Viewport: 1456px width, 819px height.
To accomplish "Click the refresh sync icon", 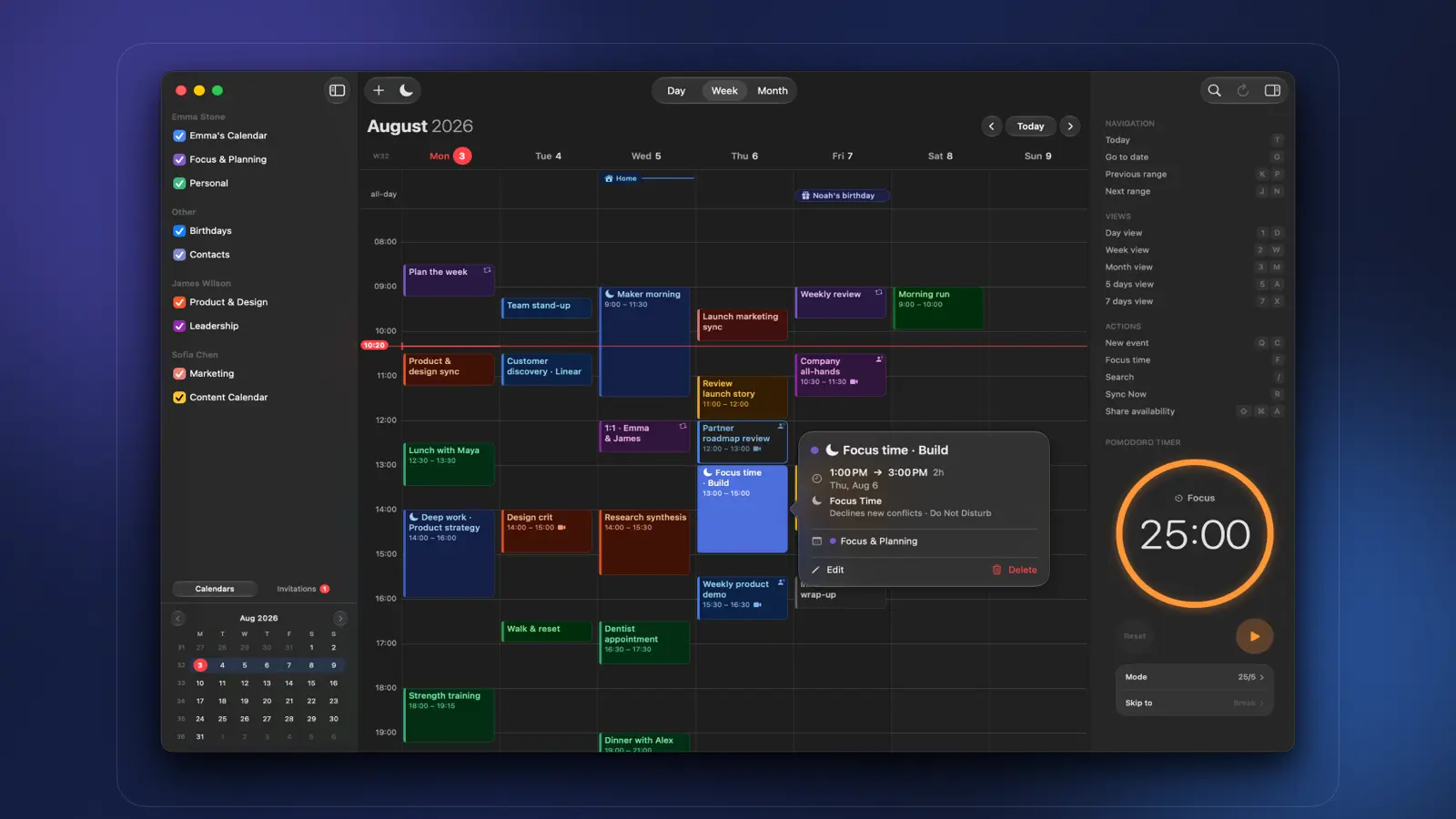I will 1243,90.
